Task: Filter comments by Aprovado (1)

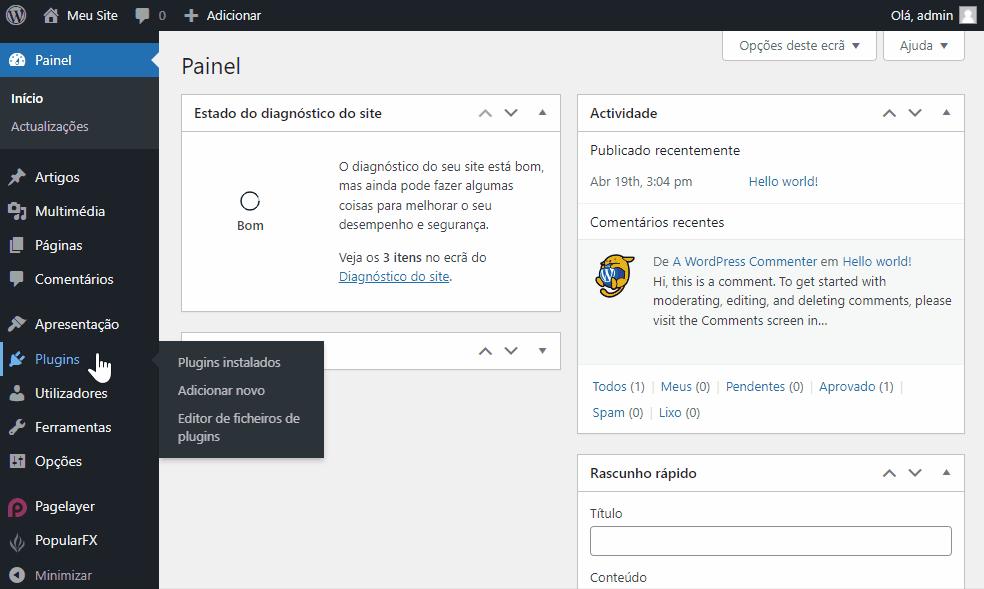Action: tap(856, 386)
